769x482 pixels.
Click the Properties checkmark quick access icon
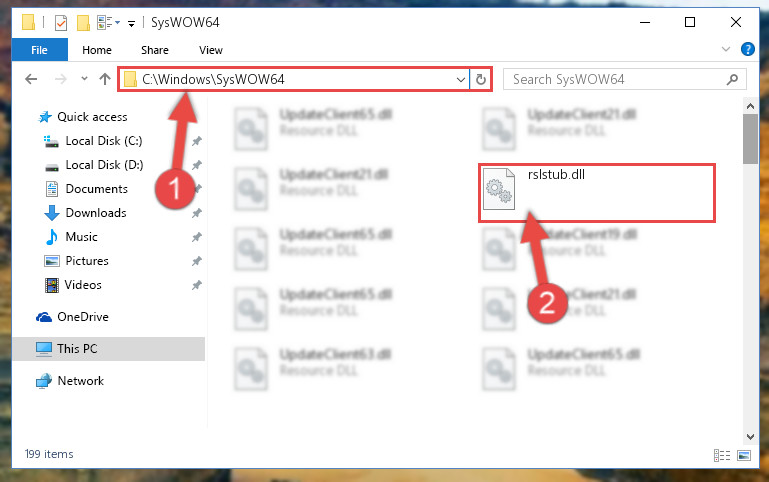[x=61, y=23]
